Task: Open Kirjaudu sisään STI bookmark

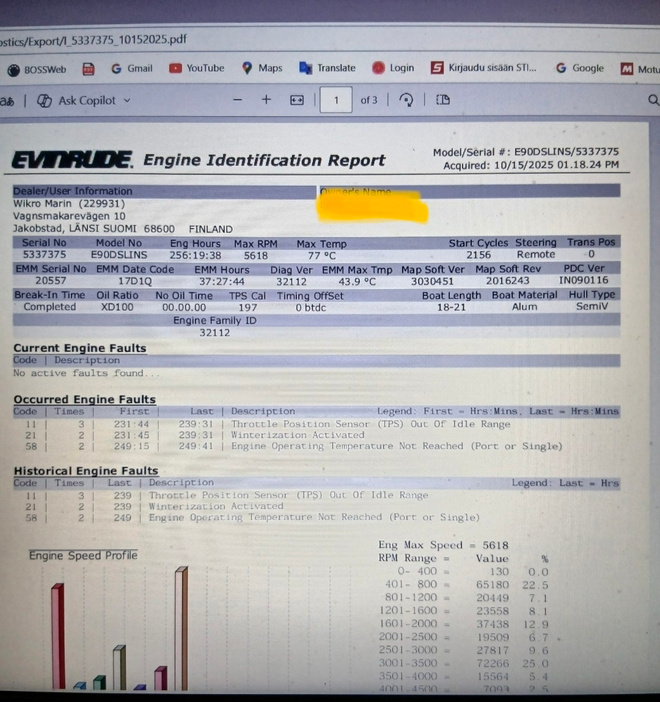Action: (484, 68)
